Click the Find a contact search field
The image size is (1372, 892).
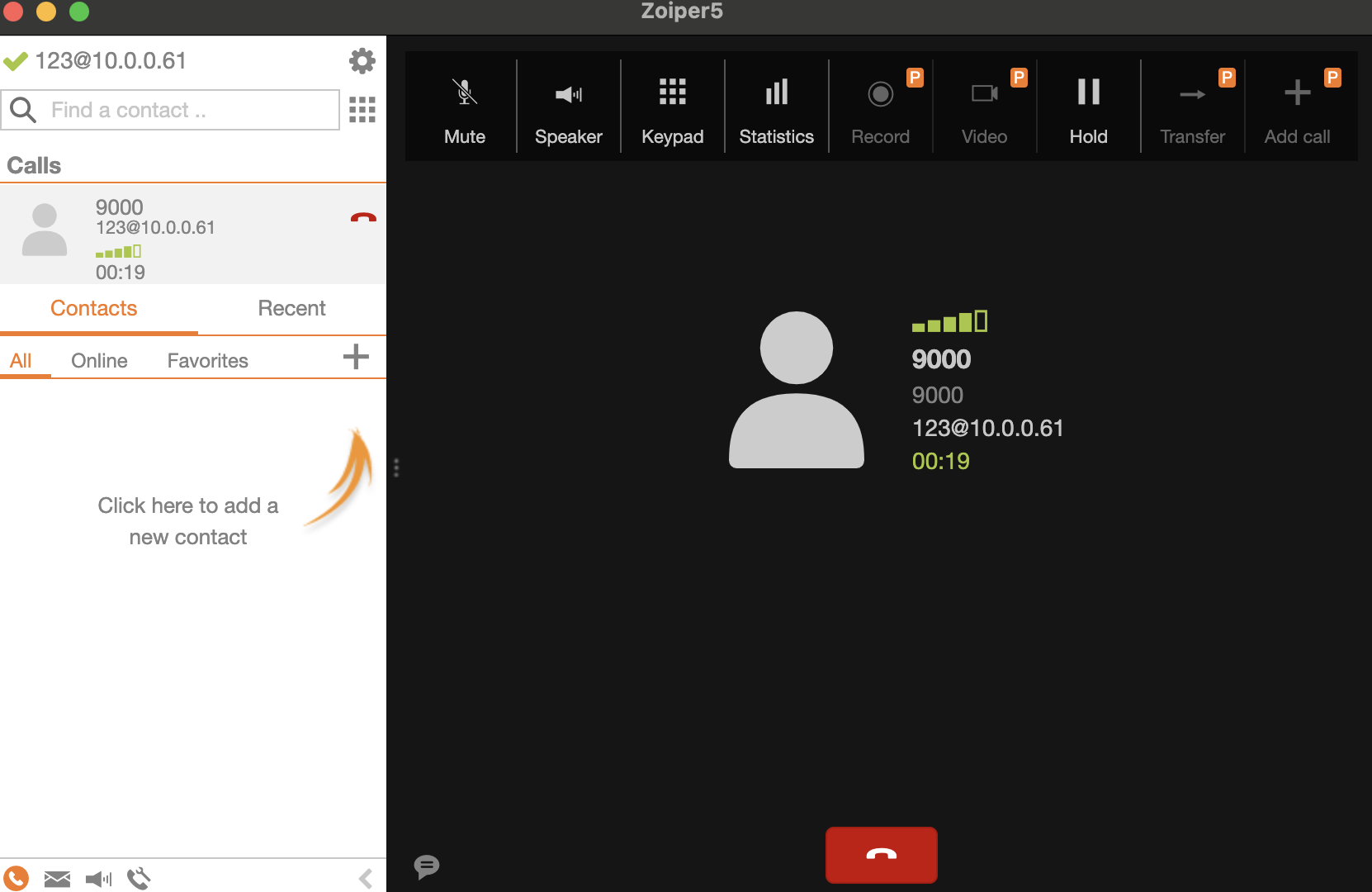[x=186, y=110]
